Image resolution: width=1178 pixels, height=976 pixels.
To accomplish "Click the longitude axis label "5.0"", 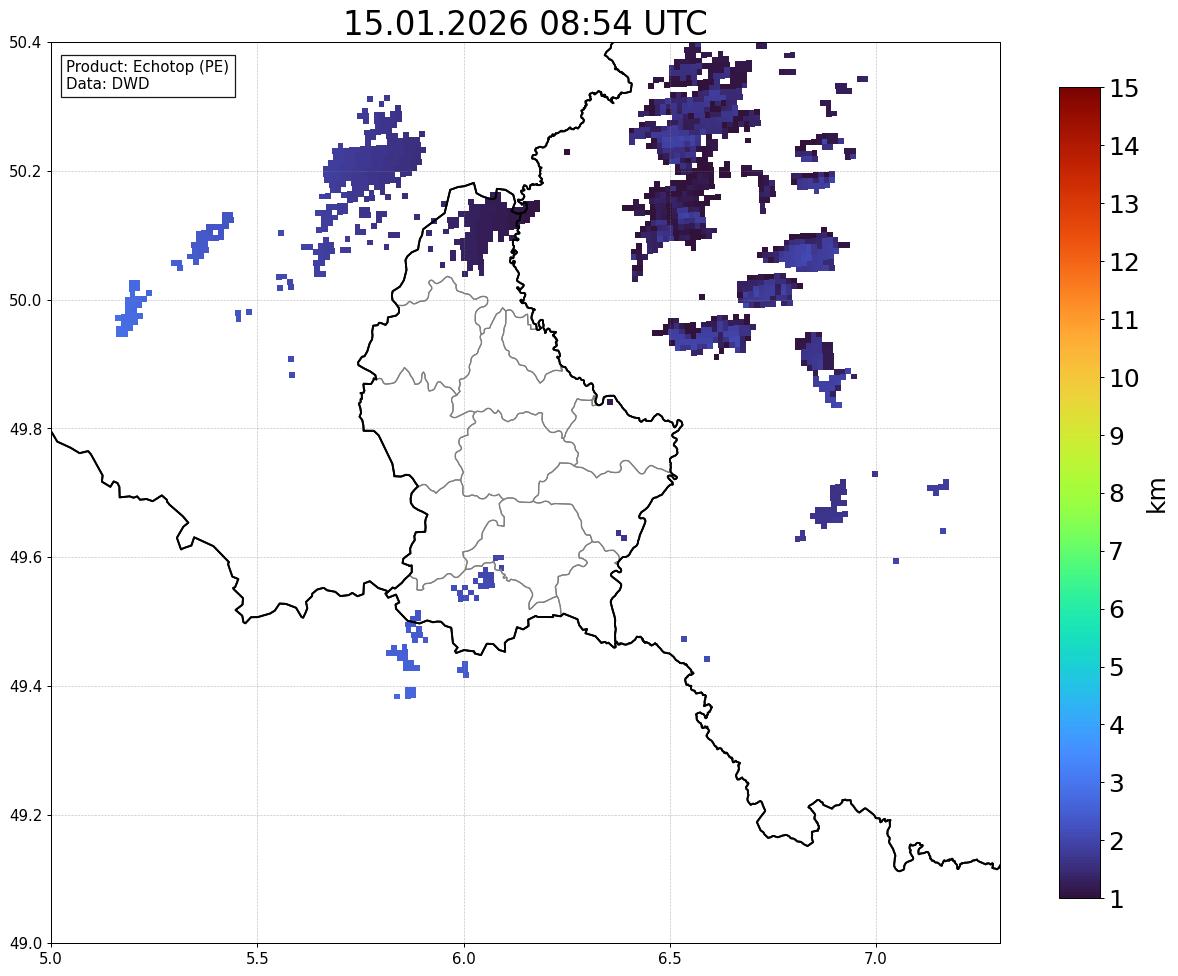I will point(51,959).
